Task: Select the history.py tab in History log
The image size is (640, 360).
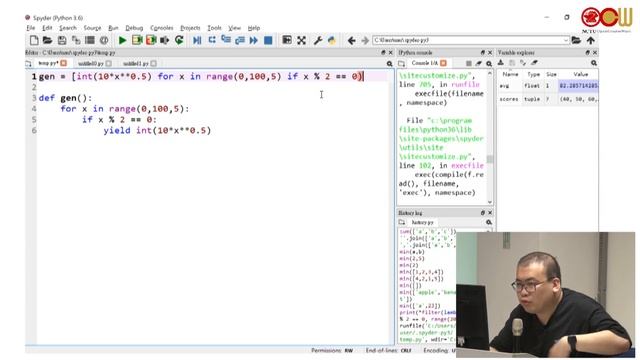Action: (422, 222)
